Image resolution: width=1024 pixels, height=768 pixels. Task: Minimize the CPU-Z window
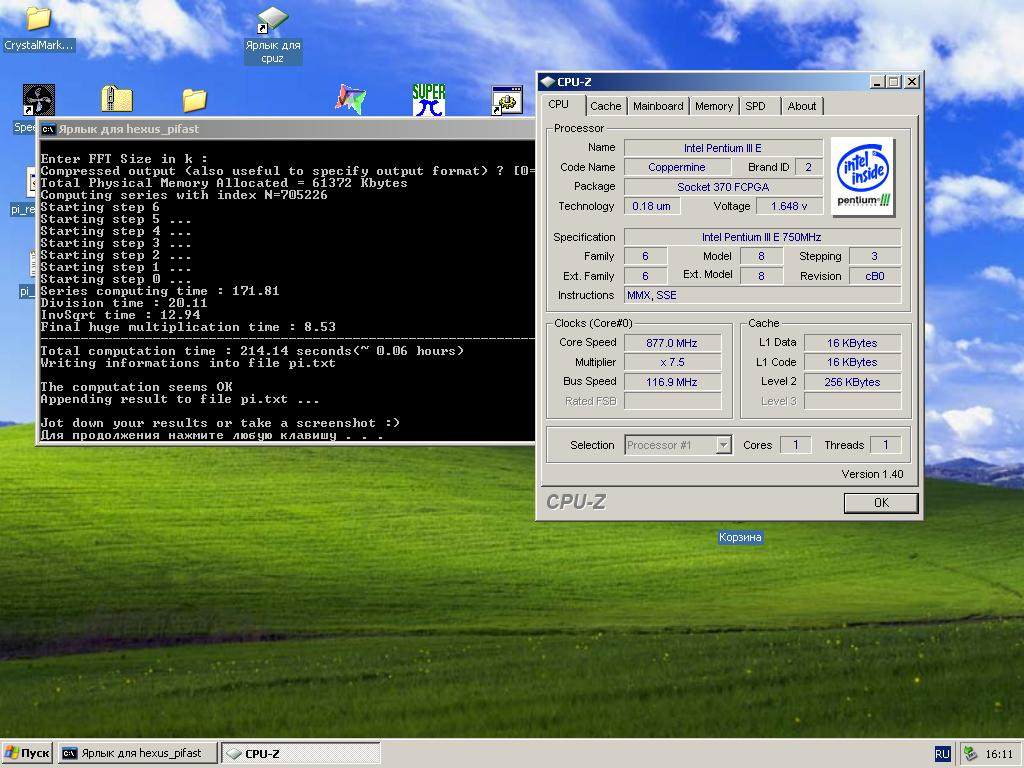coord(877,82)
